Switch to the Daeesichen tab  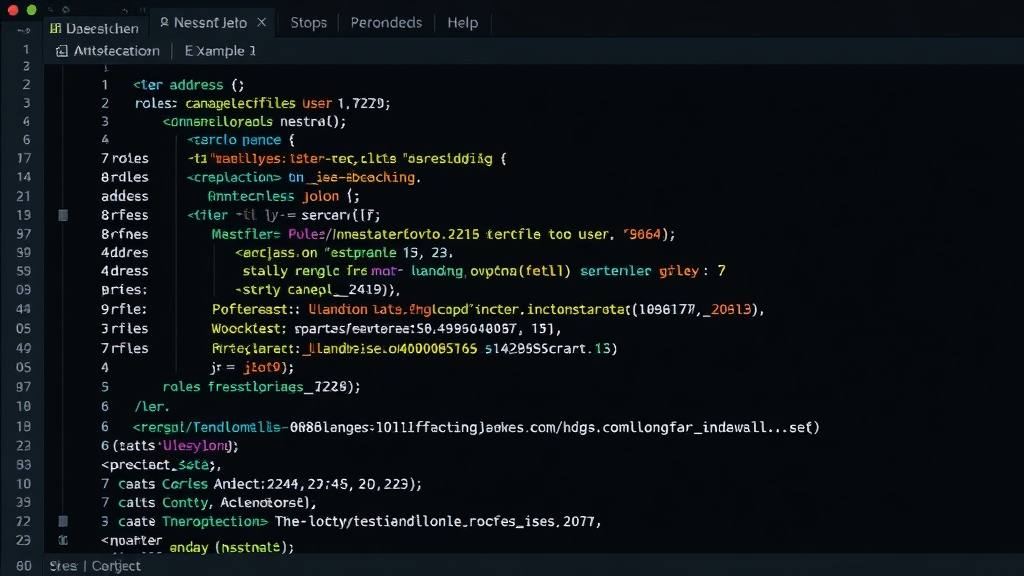[x=95, y=28]
